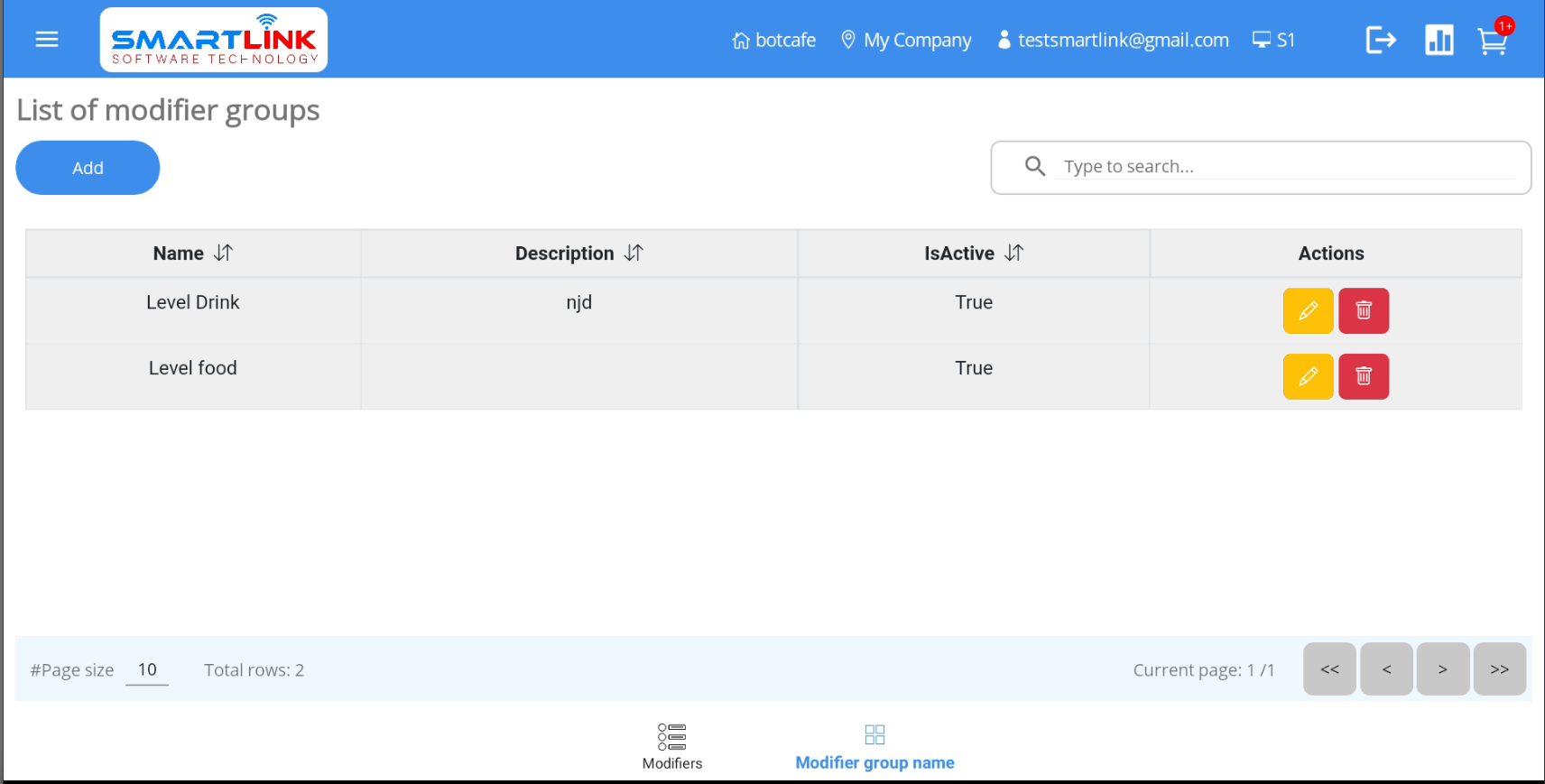Click the Add button
The image size is (1545, 784).
[x=88, y=168]
